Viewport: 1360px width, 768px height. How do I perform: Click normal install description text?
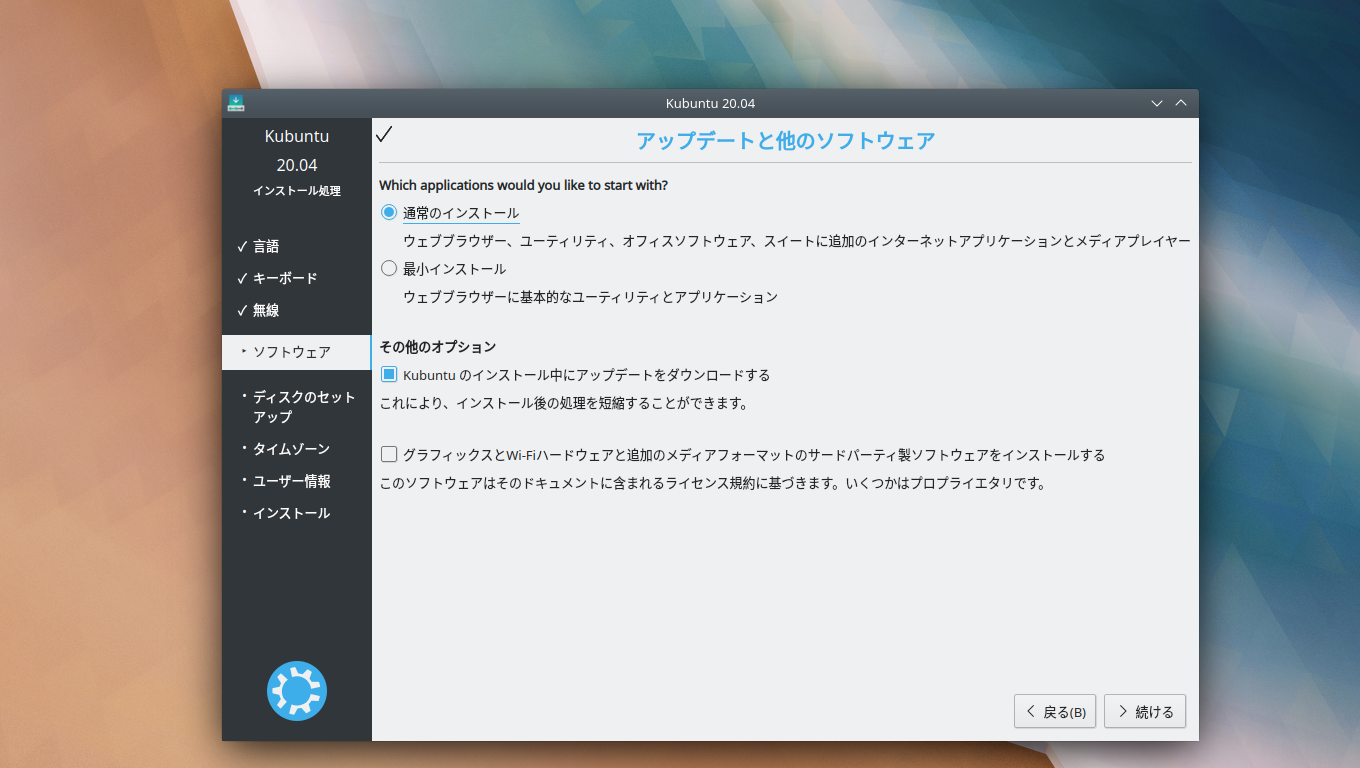[x=797, y=241]
